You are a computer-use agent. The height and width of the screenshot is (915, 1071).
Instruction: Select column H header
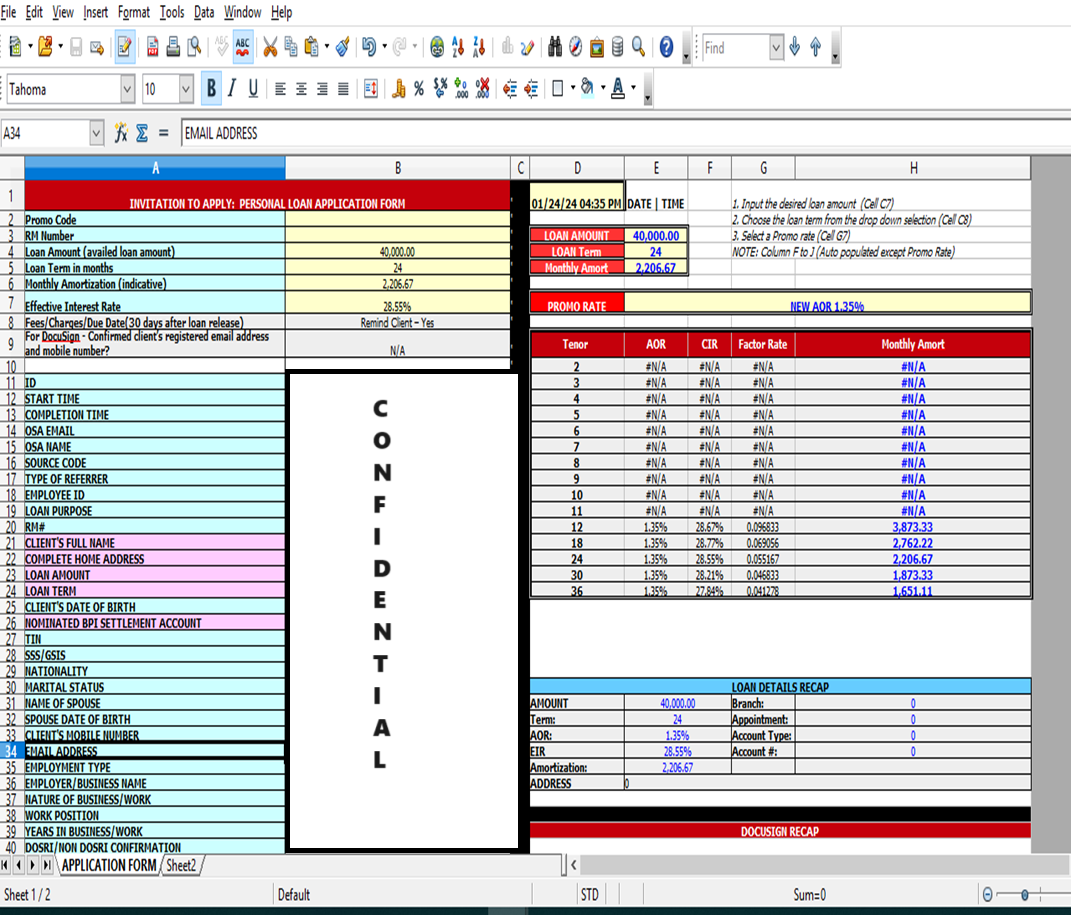click(913, 168)
